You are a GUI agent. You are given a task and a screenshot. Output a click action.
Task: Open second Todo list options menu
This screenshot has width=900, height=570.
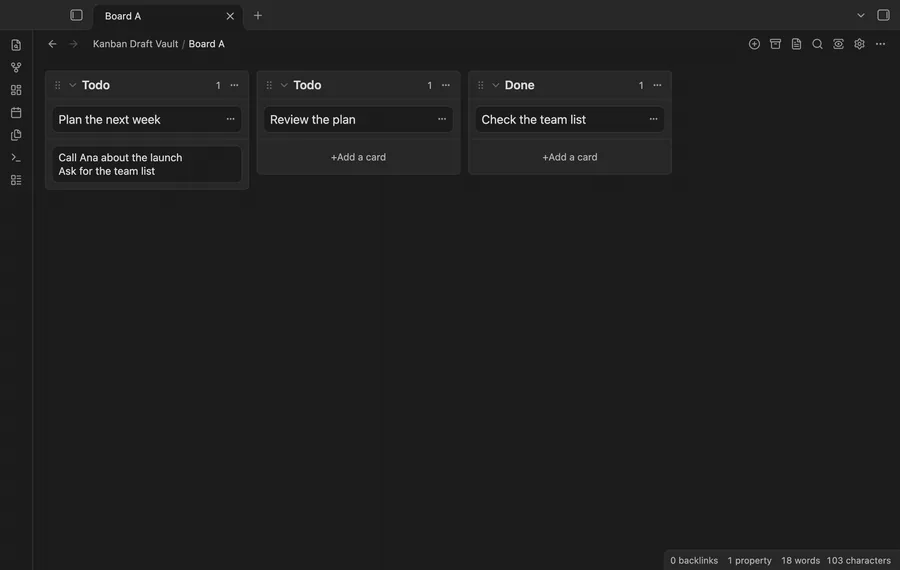446,85
